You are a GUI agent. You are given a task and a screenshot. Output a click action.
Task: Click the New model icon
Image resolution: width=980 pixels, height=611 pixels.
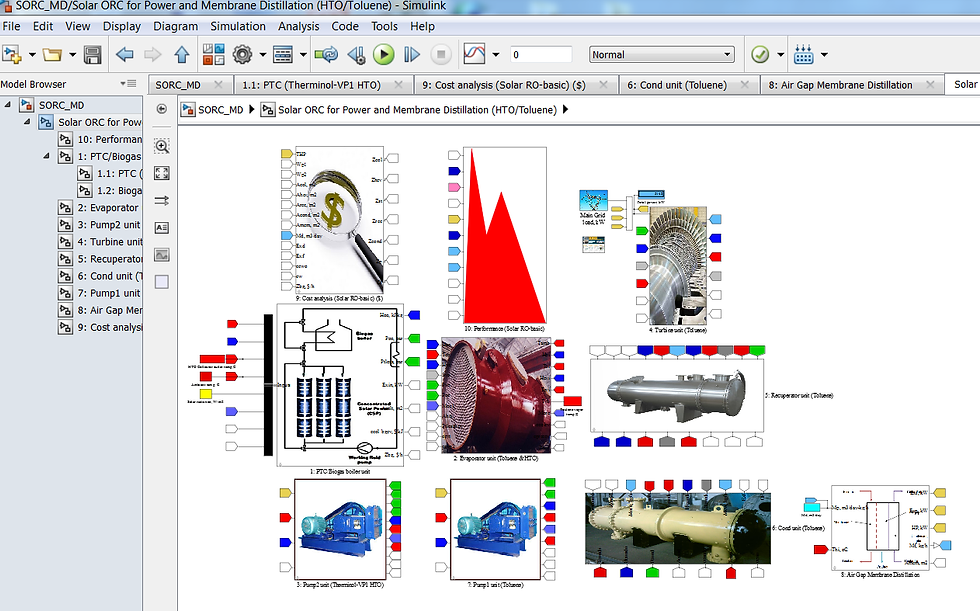(12, 55)
